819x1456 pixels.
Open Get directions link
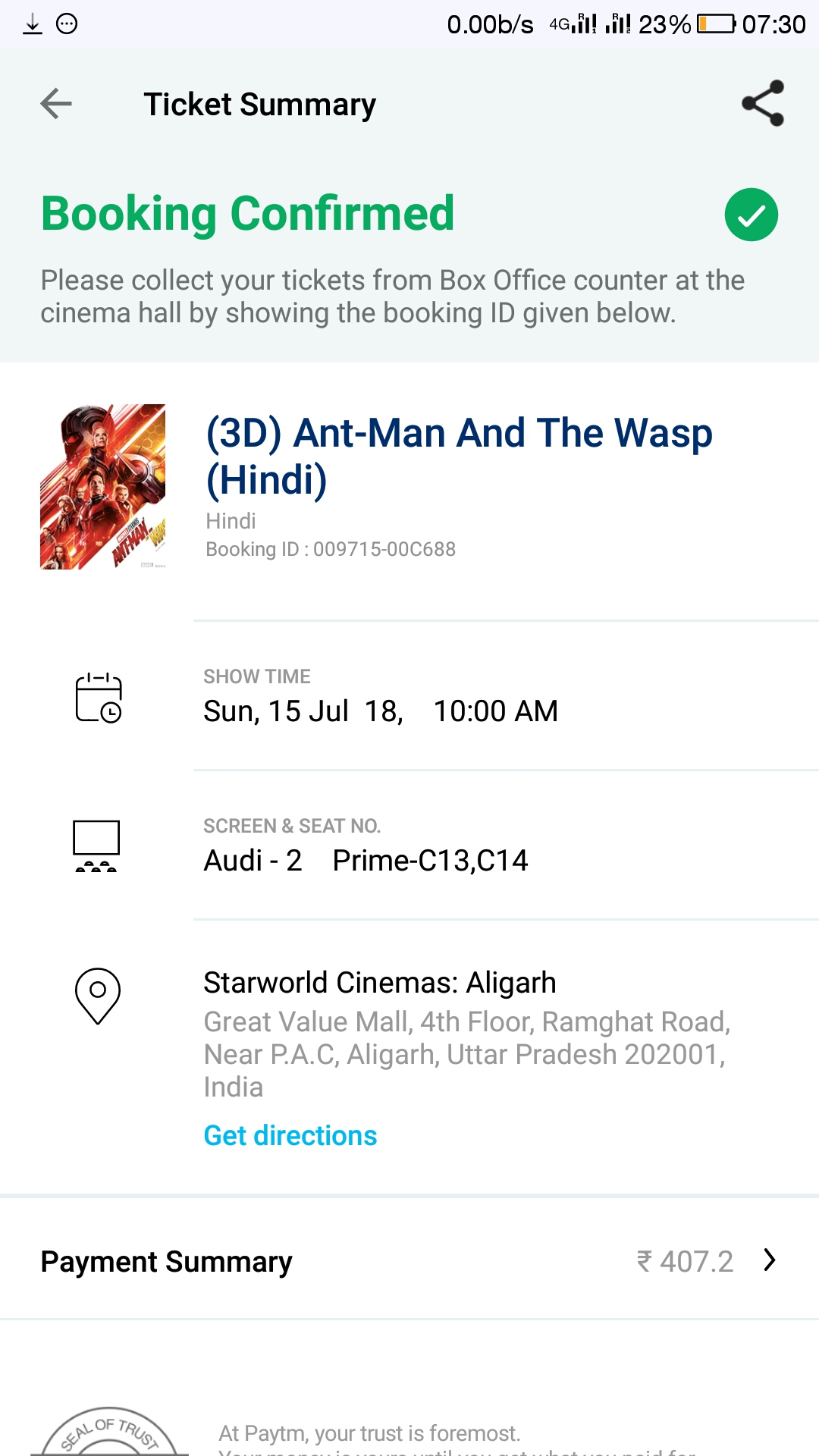coord(290,1136)
